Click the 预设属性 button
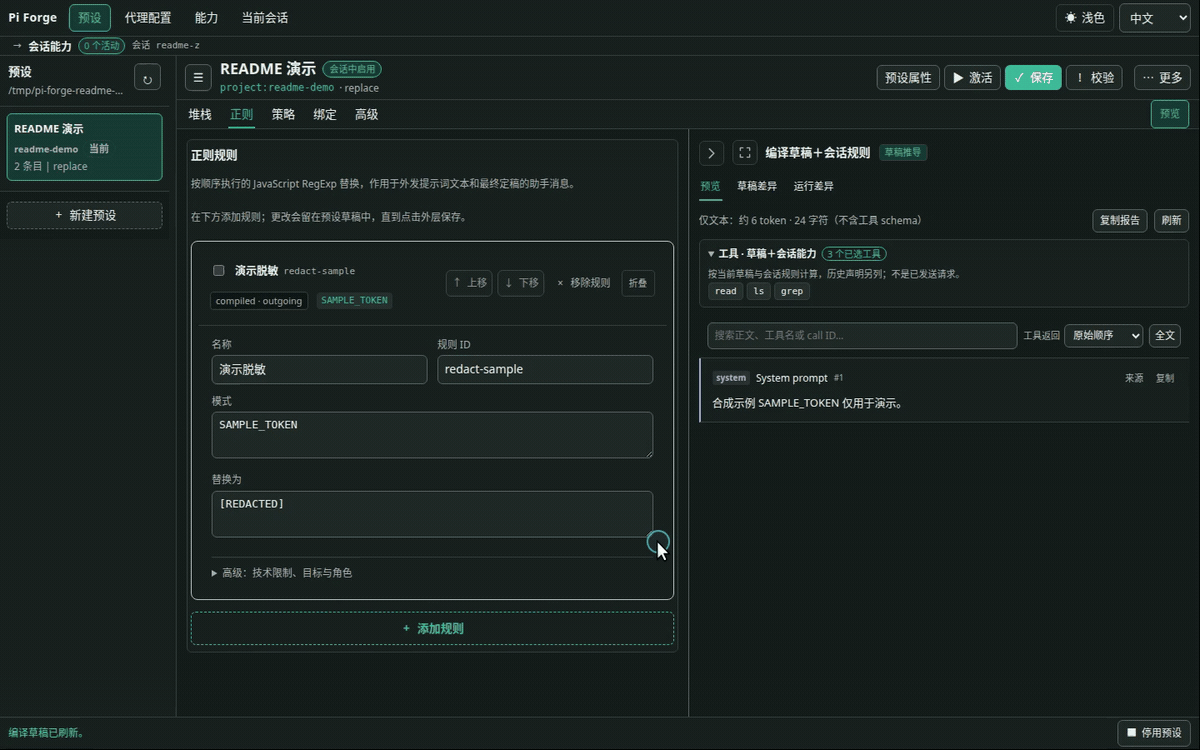Viewport: 1200px width, 750px height. pos(908,78)
